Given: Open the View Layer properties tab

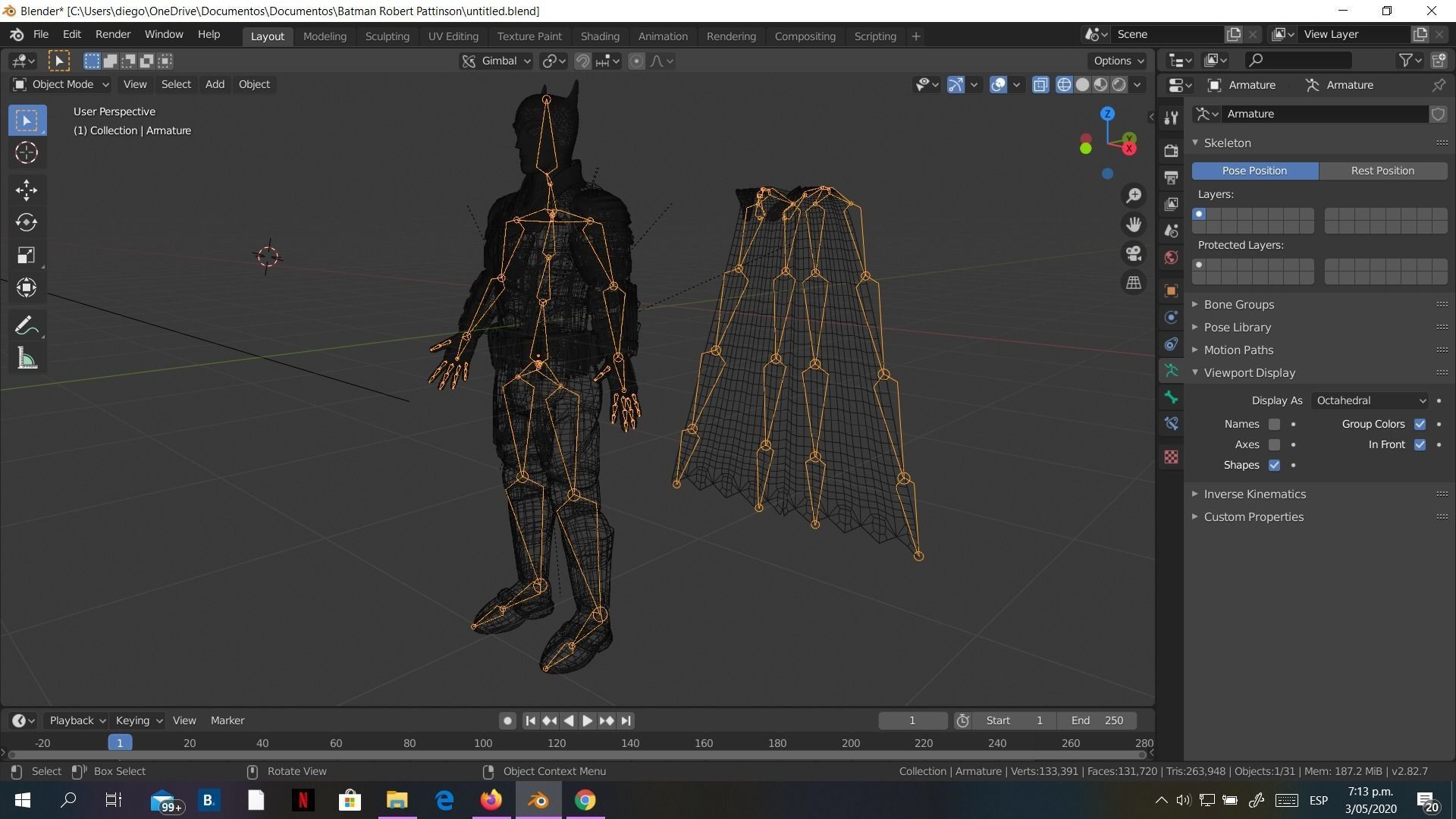Looking at the screenshot, I should (1172, 204).
